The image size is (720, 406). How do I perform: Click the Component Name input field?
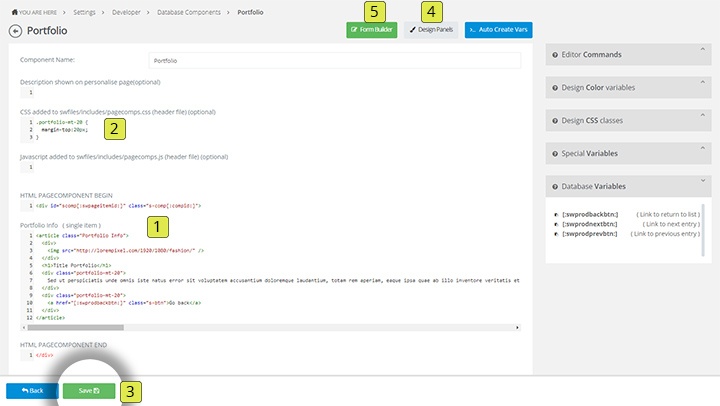(x=335, y=61)
